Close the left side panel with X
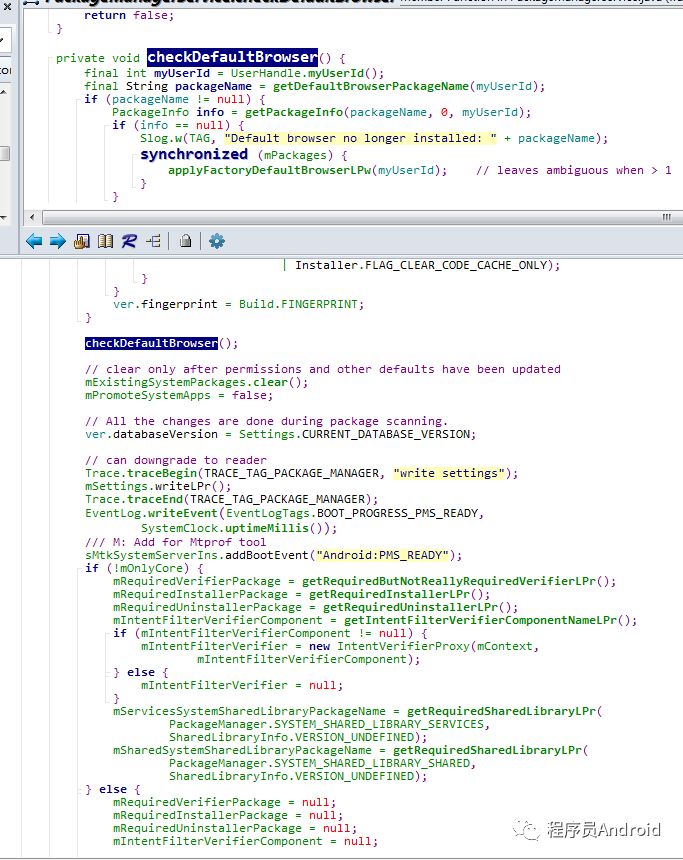 pos(7,7)
